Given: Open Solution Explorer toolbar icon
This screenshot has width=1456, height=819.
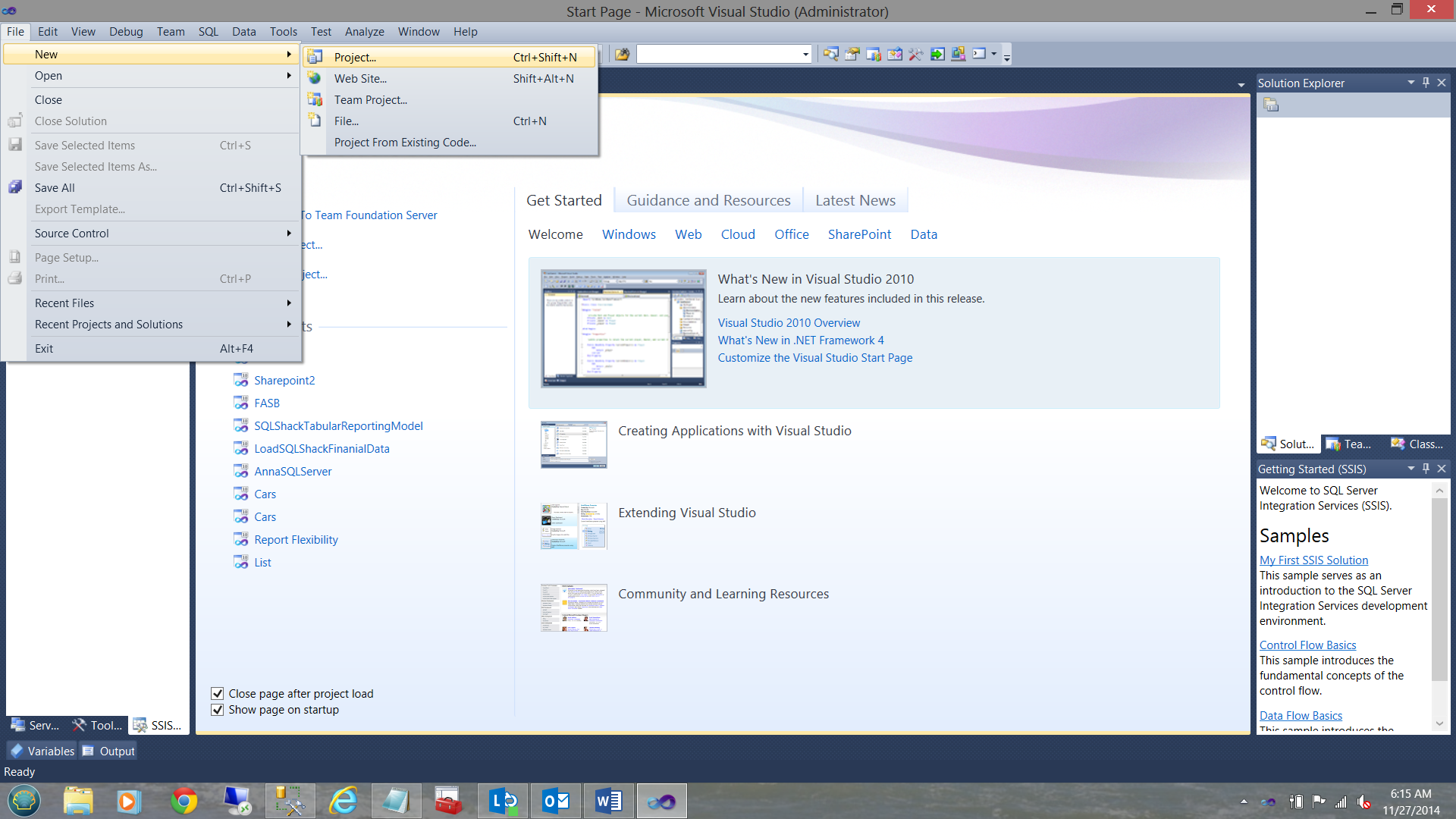Looking at the screenshot, I should click(x=831, y=54).
